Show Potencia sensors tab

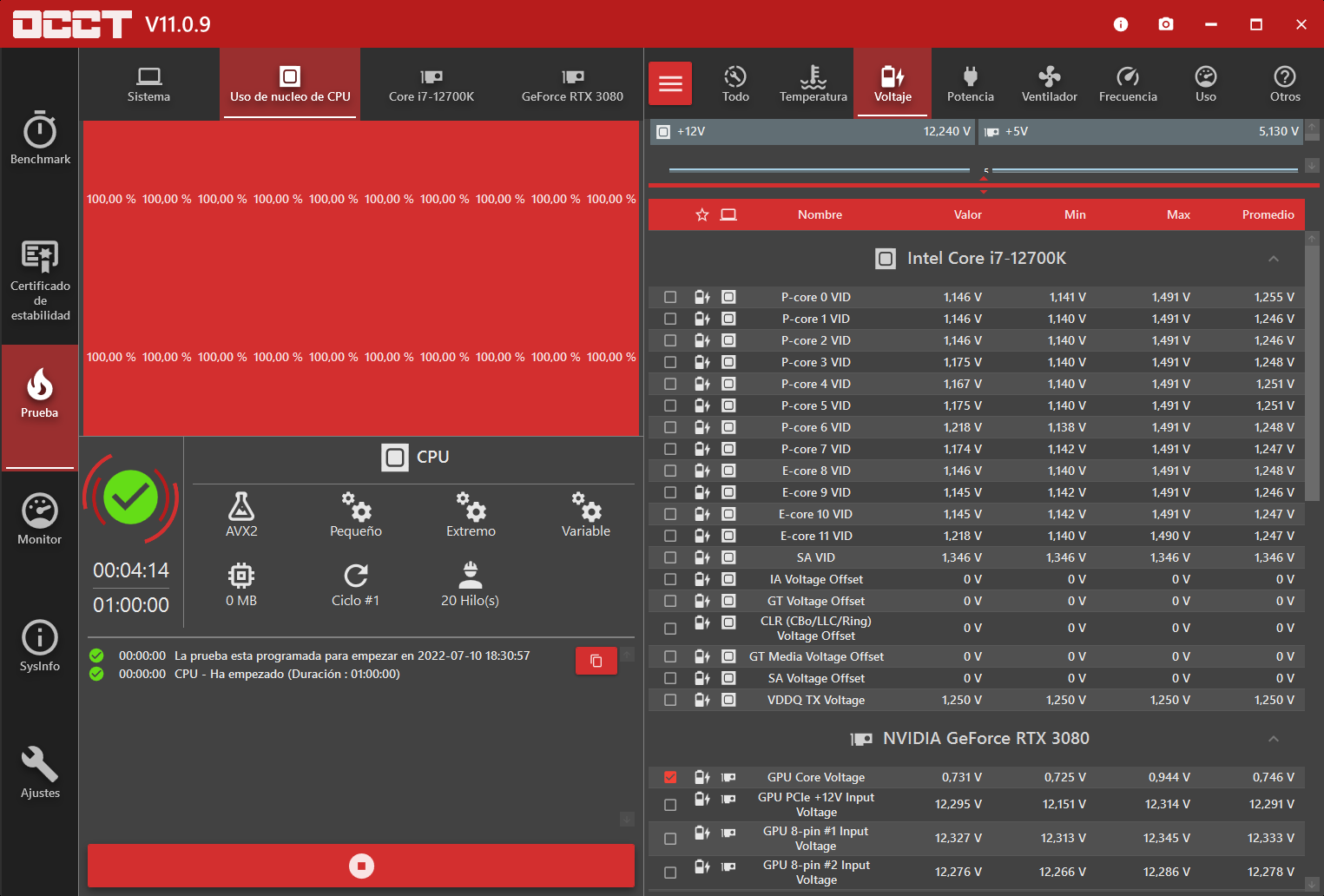971,83
